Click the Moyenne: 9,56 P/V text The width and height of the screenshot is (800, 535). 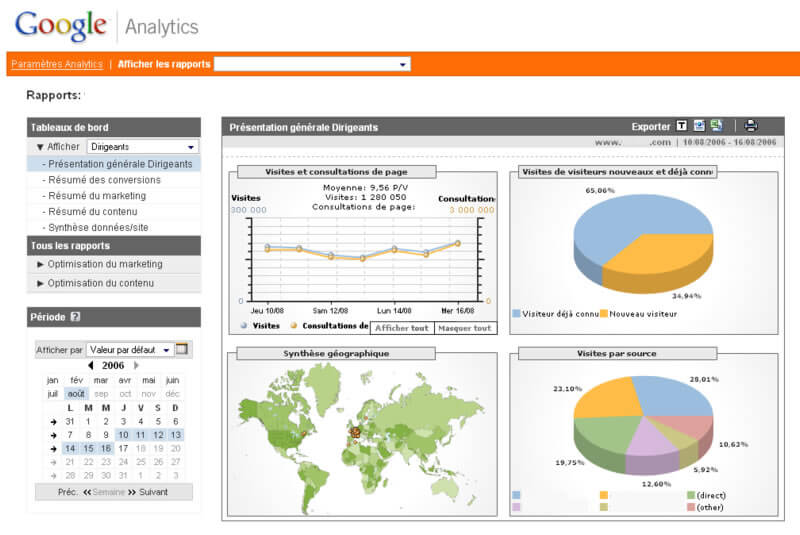365,188
